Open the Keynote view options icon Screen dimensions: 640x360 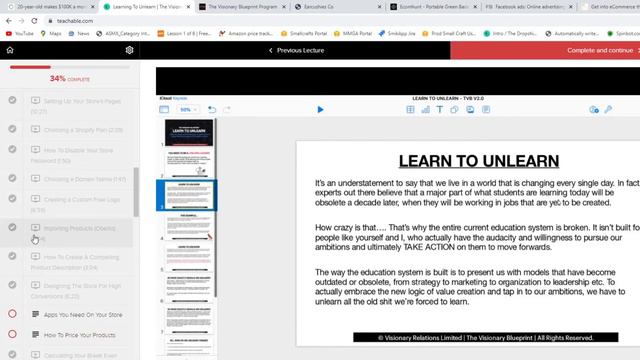click(x=164, y=109)
